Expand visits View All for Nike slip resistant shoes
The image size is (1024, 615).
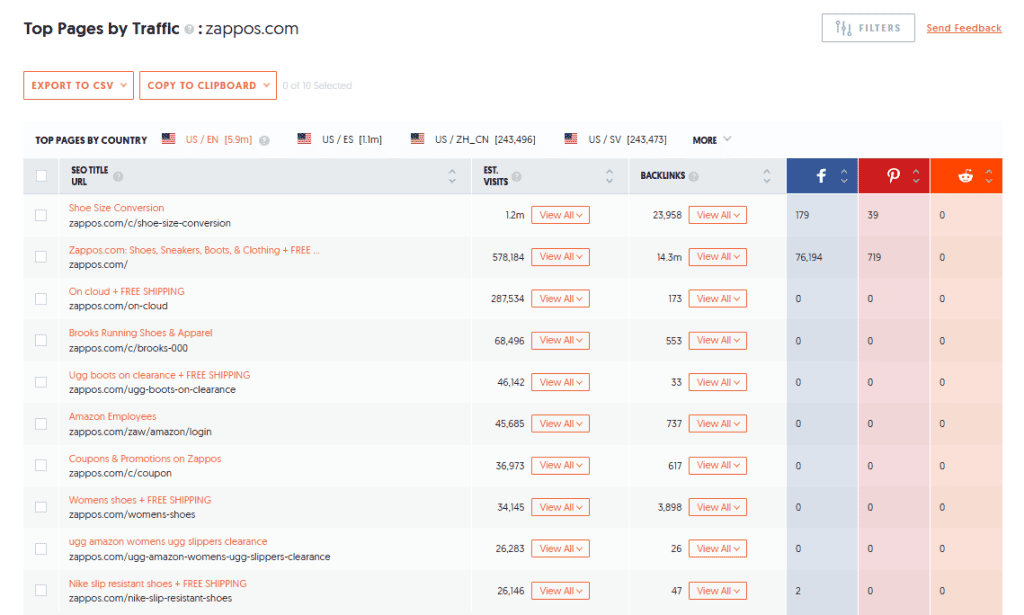coord(560,591)
